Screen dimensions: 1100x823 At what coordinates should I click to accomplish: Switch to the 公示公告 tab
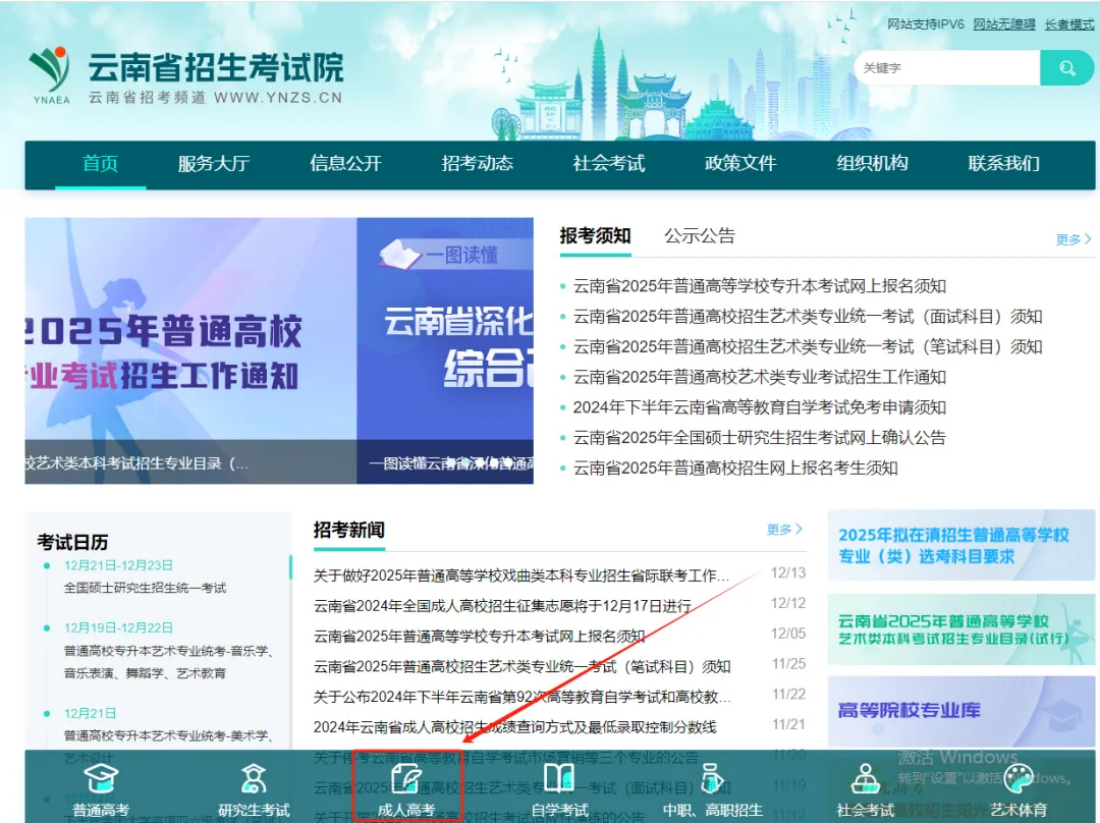[699, 236]
